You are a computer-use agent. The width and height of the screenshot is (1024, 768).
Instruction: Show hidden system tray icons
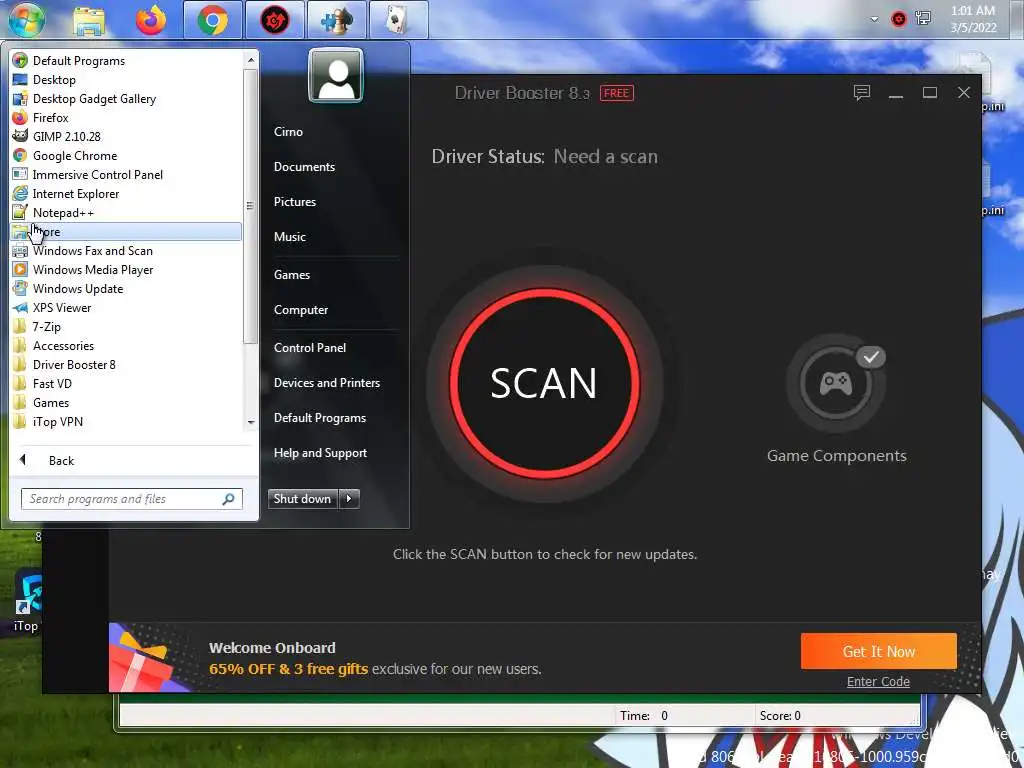(874, 19)
